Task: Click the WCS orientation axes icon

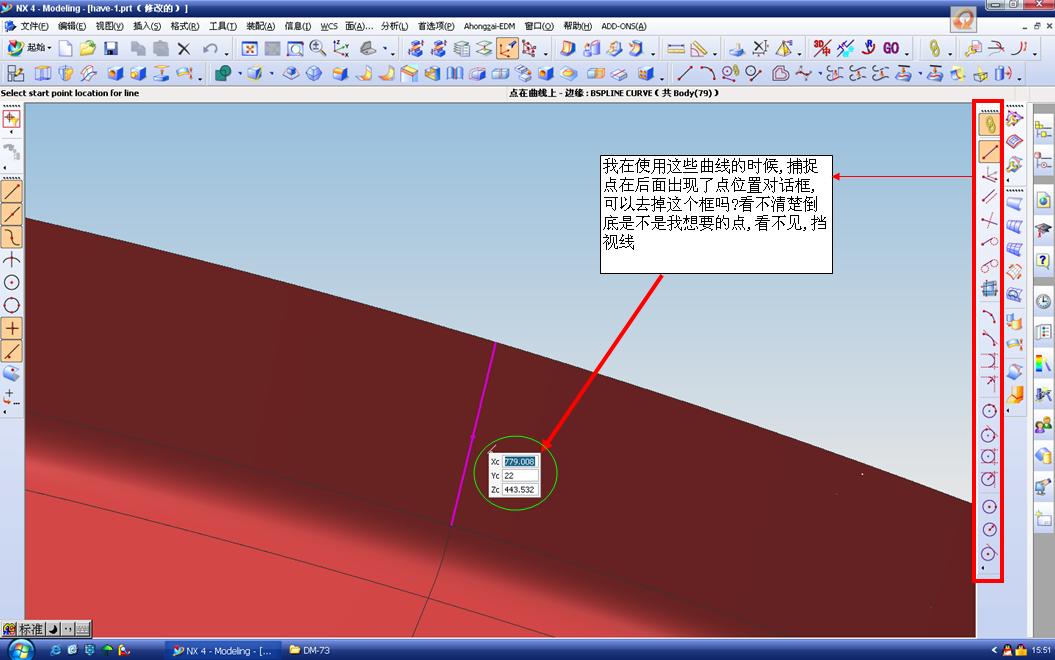Action: pos(341,48)
